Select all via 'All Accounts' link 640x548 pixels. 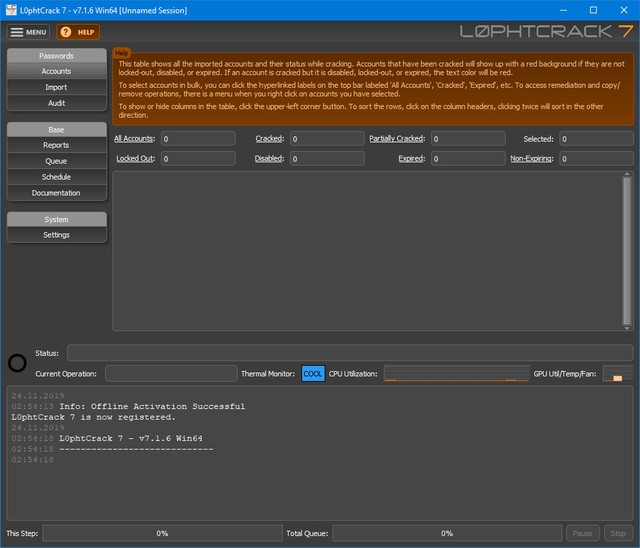point(134,139)
